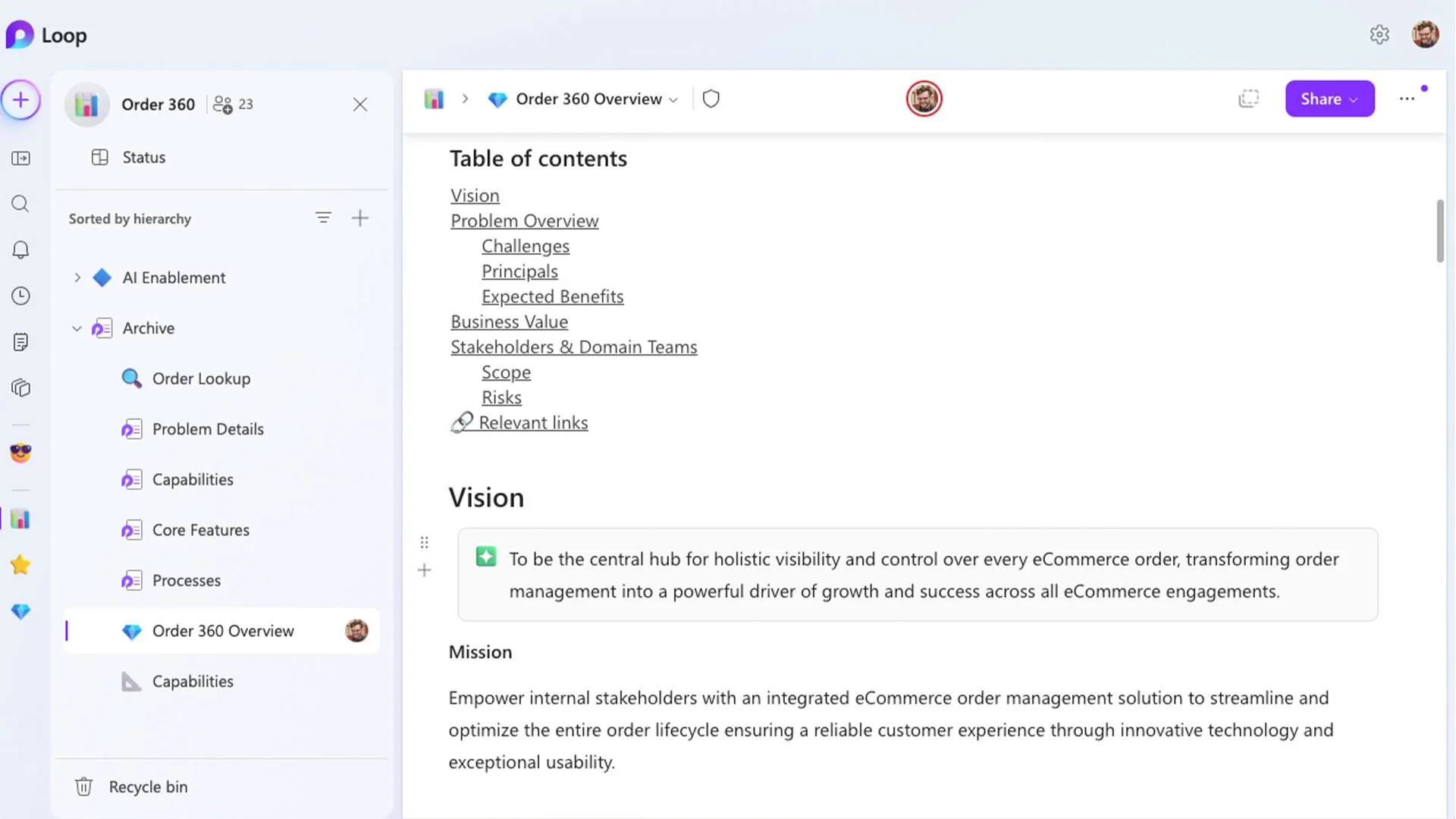1456x819 pixels.
Task: Click the shield sensitivity icon
Action: click(x=711, y=99)
